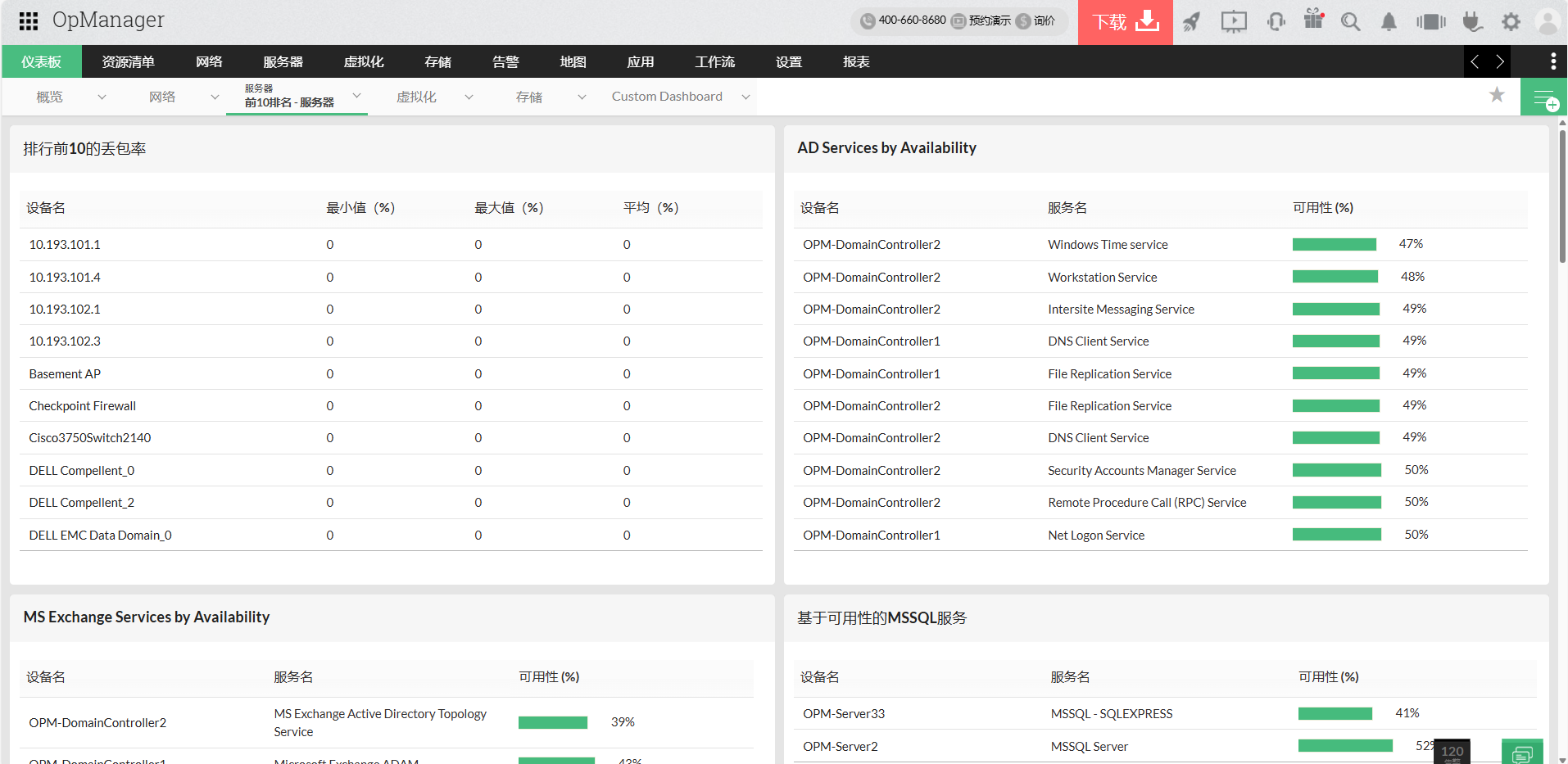Open the 资源清单 inventory menu

point(128,61)
